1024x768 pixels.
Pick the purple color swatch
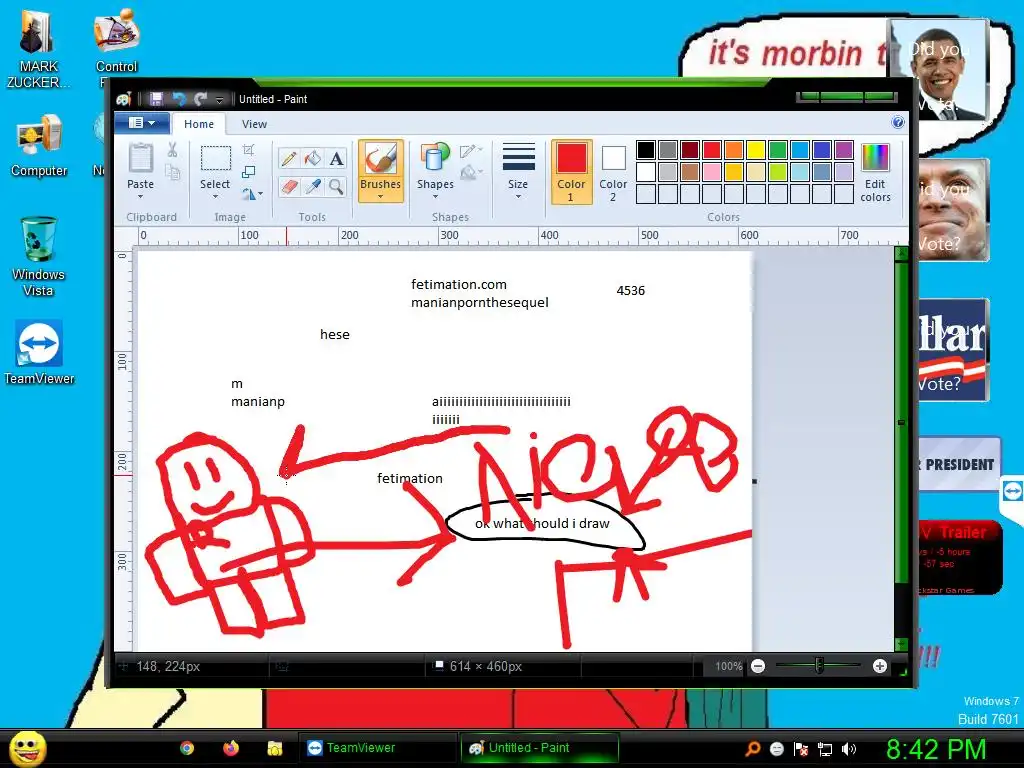click(844, 150)
